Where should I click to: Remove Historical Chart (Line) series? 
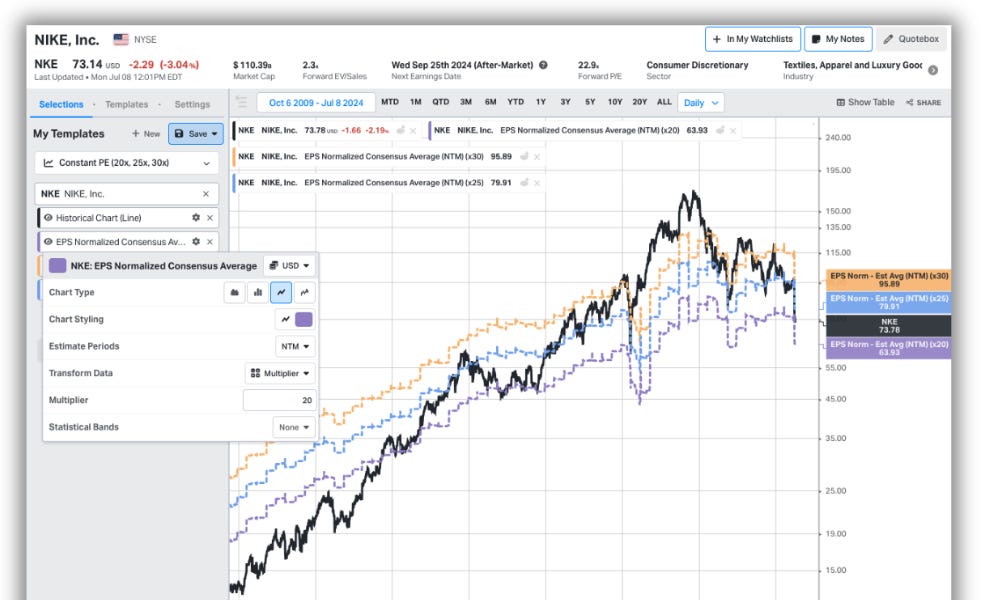click(x=210, y=218)
